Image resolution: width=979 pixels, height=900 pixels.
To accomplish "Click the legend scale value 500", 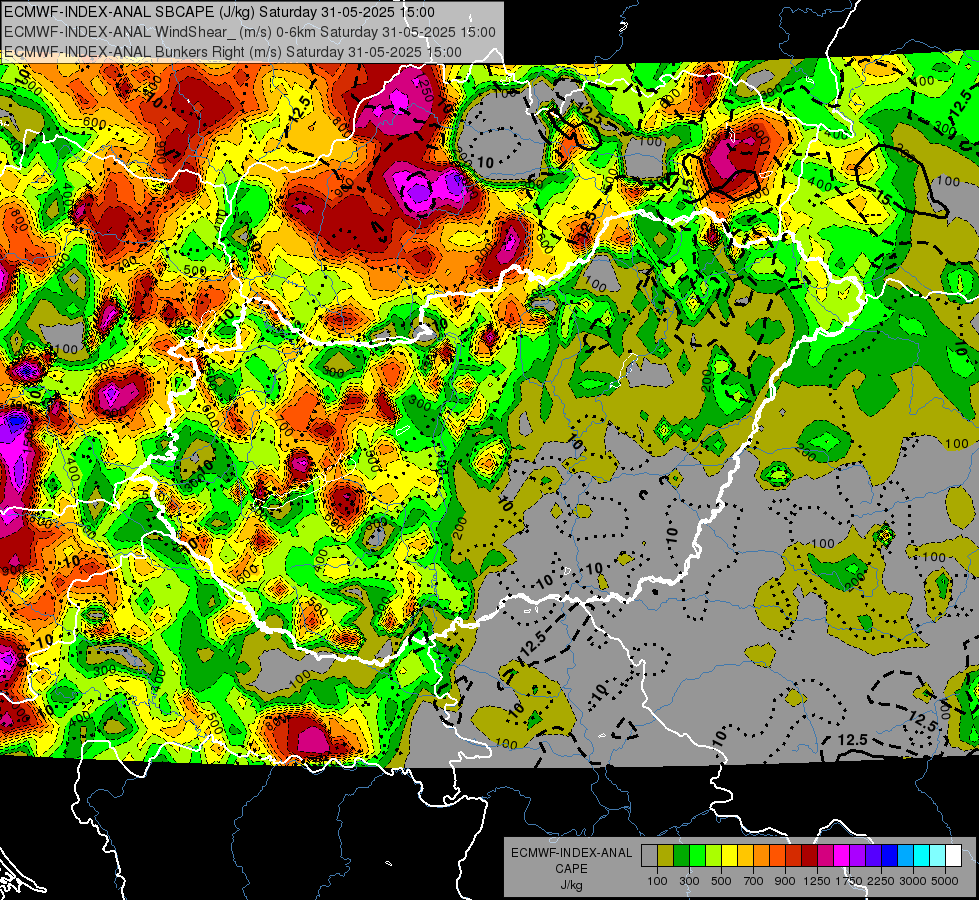I will pos(721,881).
